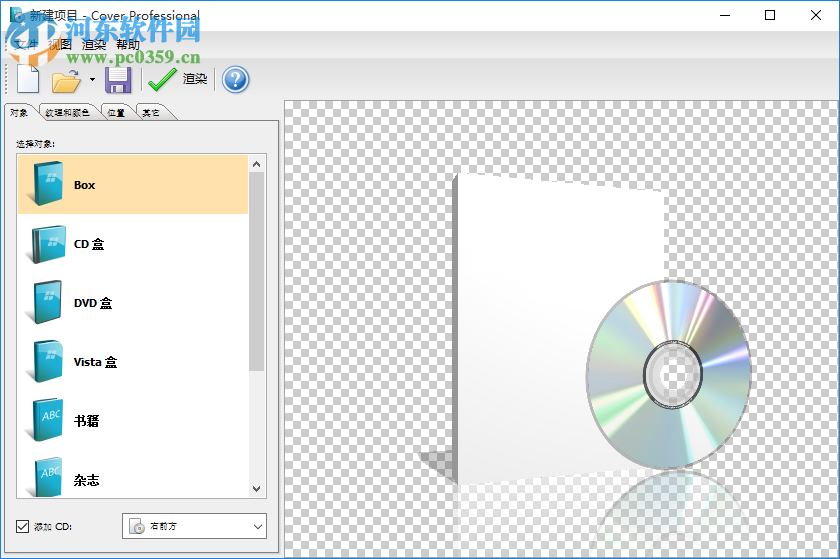
Task: Open the 渲染 menu in menu bar
Action: (x=94, y=44)
